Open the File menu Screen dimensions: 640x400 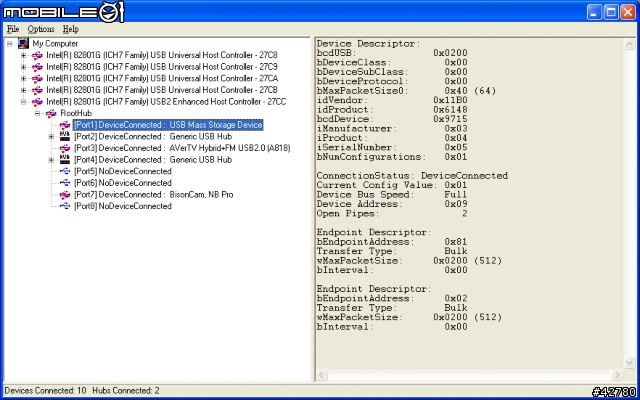click(x=13, y=29)
